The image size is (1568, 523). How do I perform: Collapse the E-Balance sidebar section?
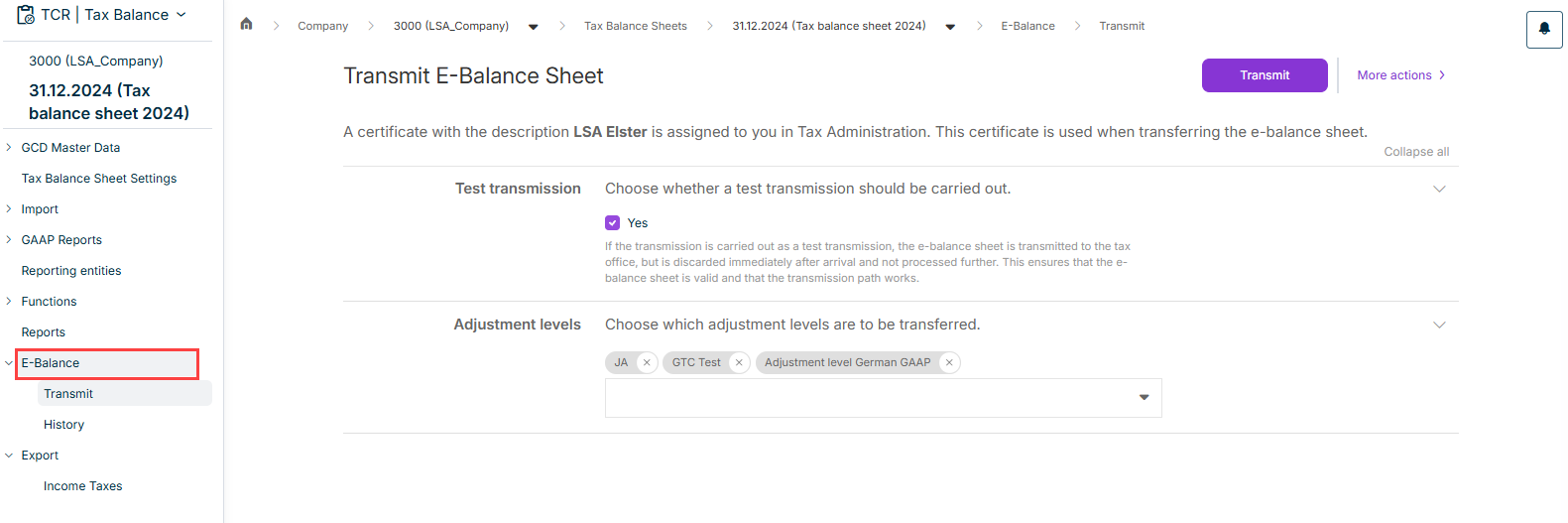tap(9, 363)
